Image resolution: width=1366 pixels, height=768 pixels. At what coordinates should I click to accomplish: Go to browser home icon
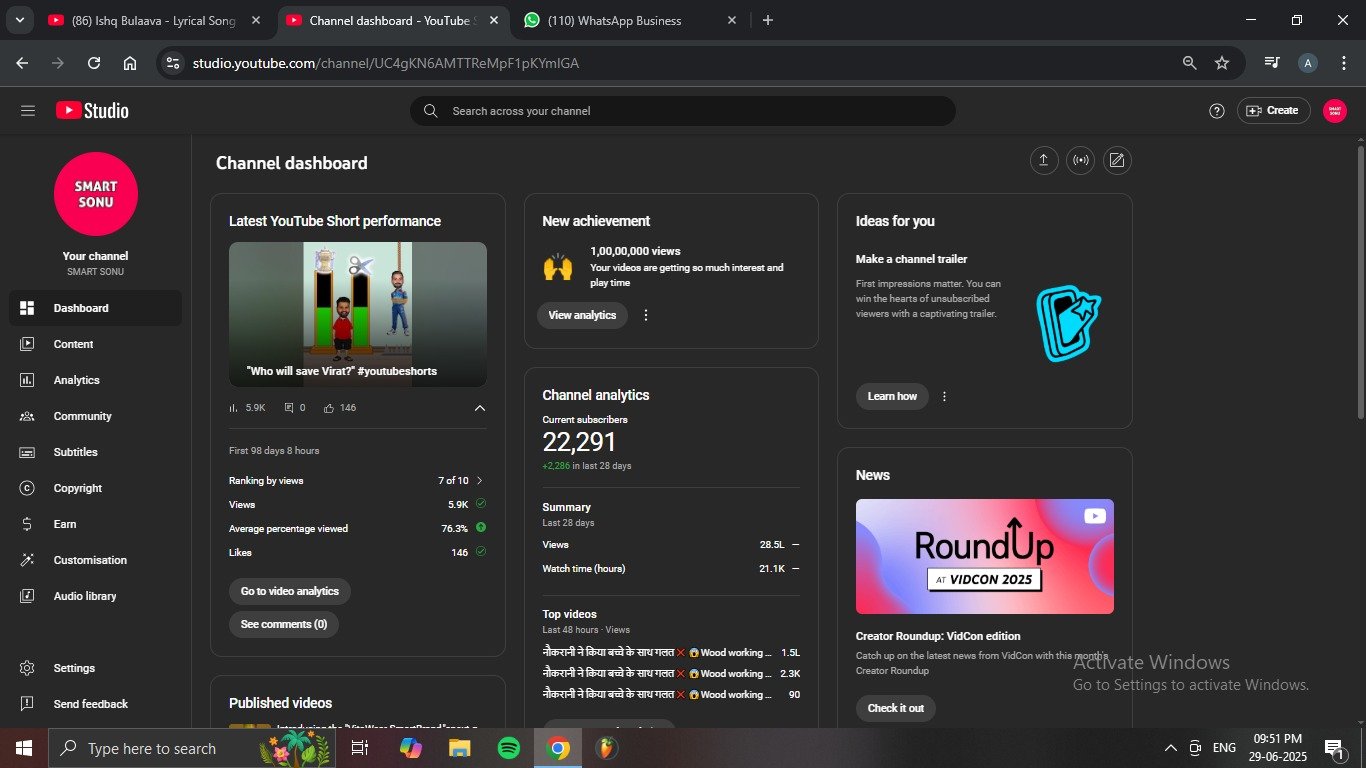130,63
